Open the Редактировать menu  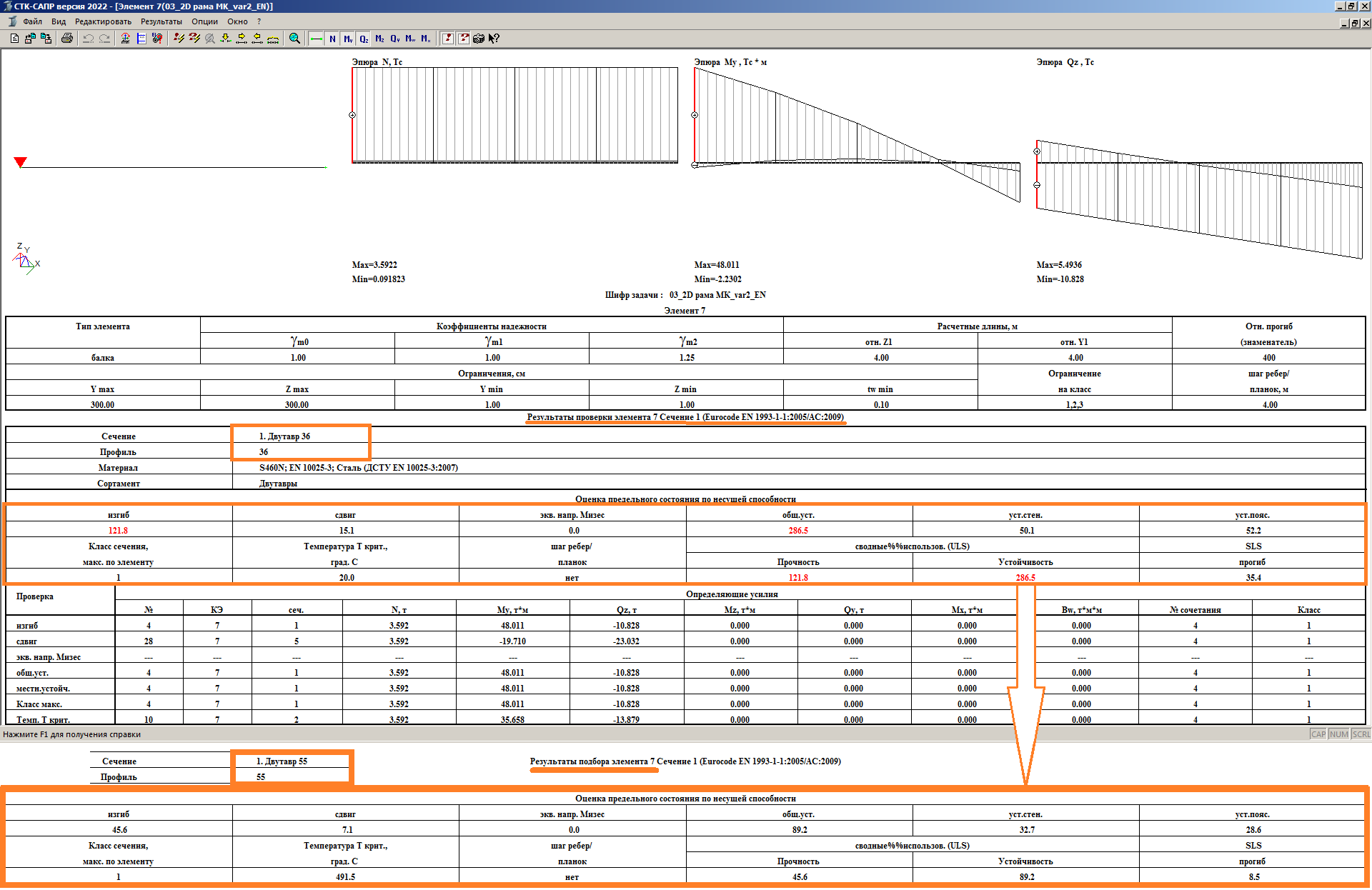[103, 21]
